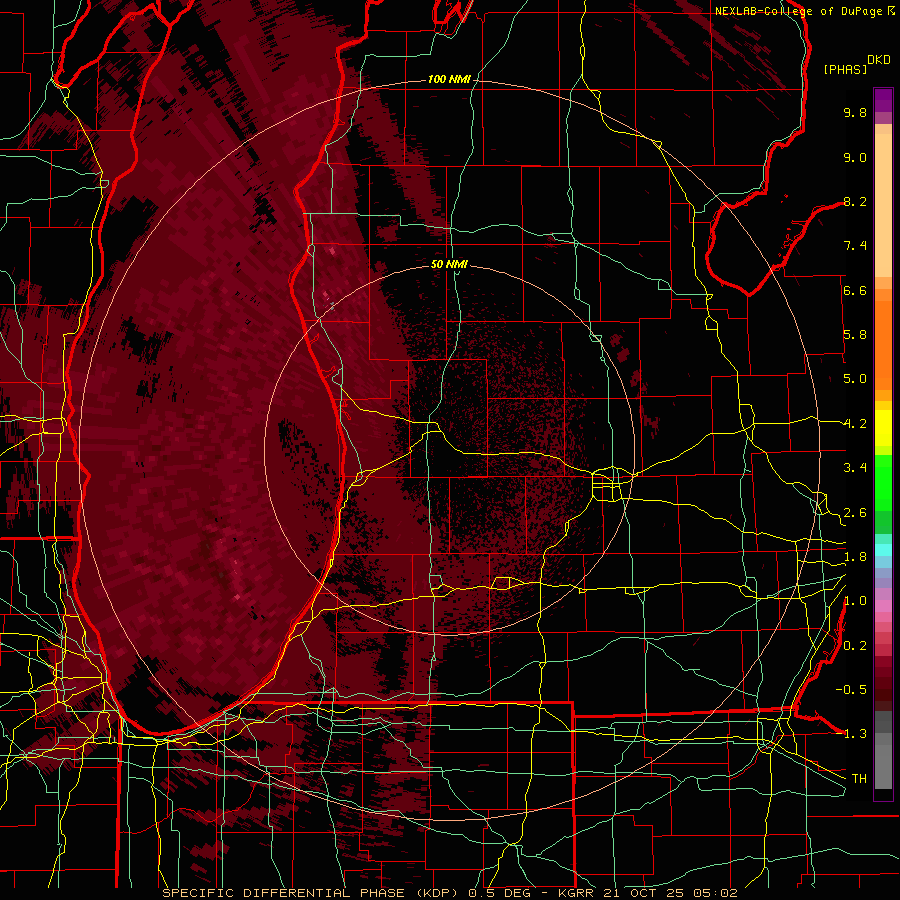The height and width of the screenshot is (900, 900).
Task: Click the NEXLAB-College of DuPage label
Action: click(800, 11)
